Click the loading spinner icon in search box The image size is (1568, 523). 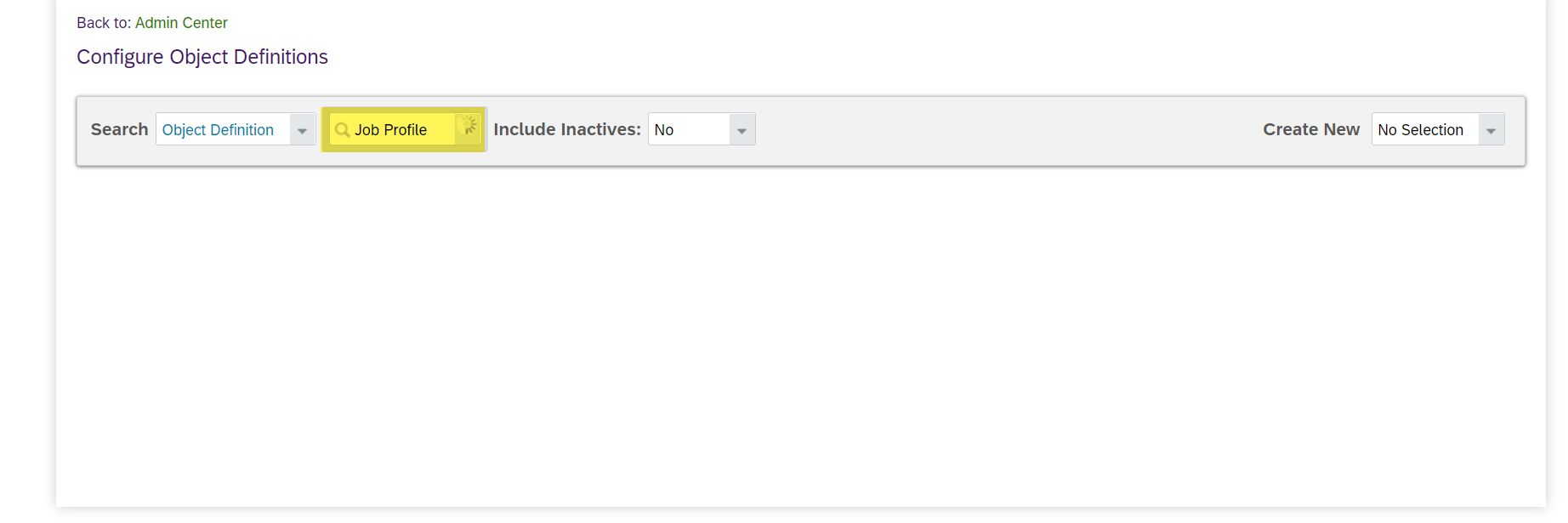click(468, 128)
